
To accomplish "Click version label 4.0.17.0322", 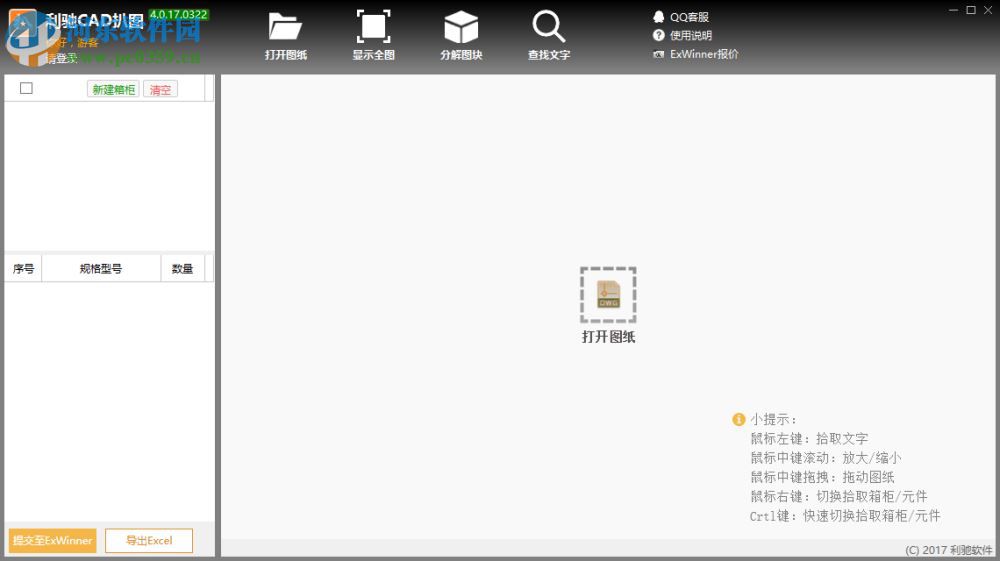I will [x=179, y=14].
